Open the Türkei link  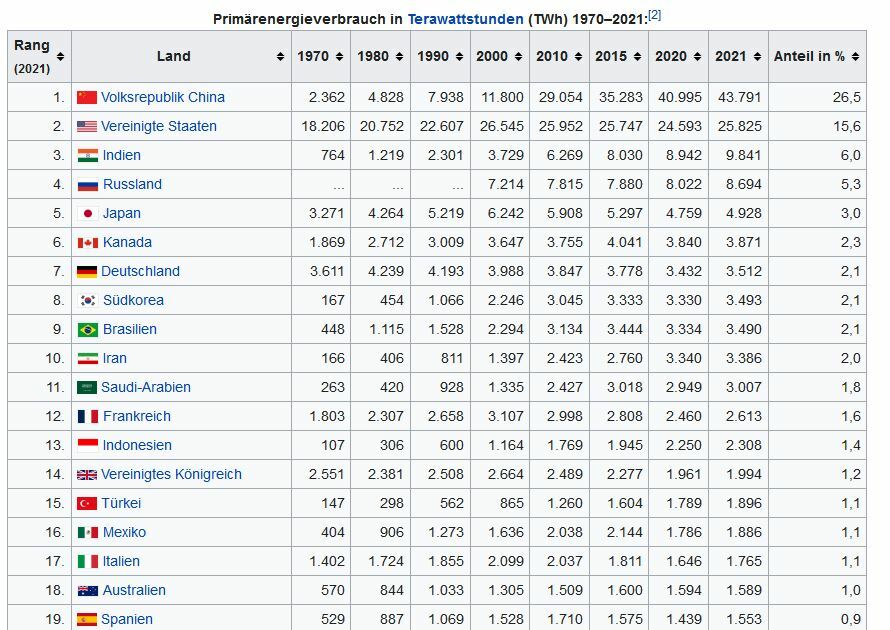click(x=121, y=503)
